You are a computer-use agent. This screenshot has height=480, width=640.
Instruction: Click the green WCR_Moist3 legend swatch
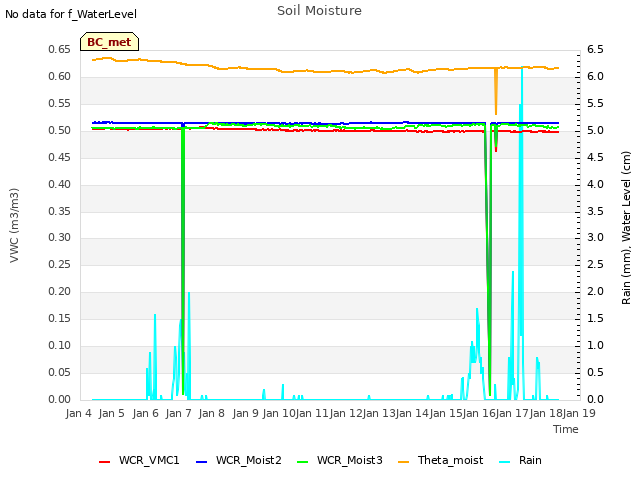[302, 462]
